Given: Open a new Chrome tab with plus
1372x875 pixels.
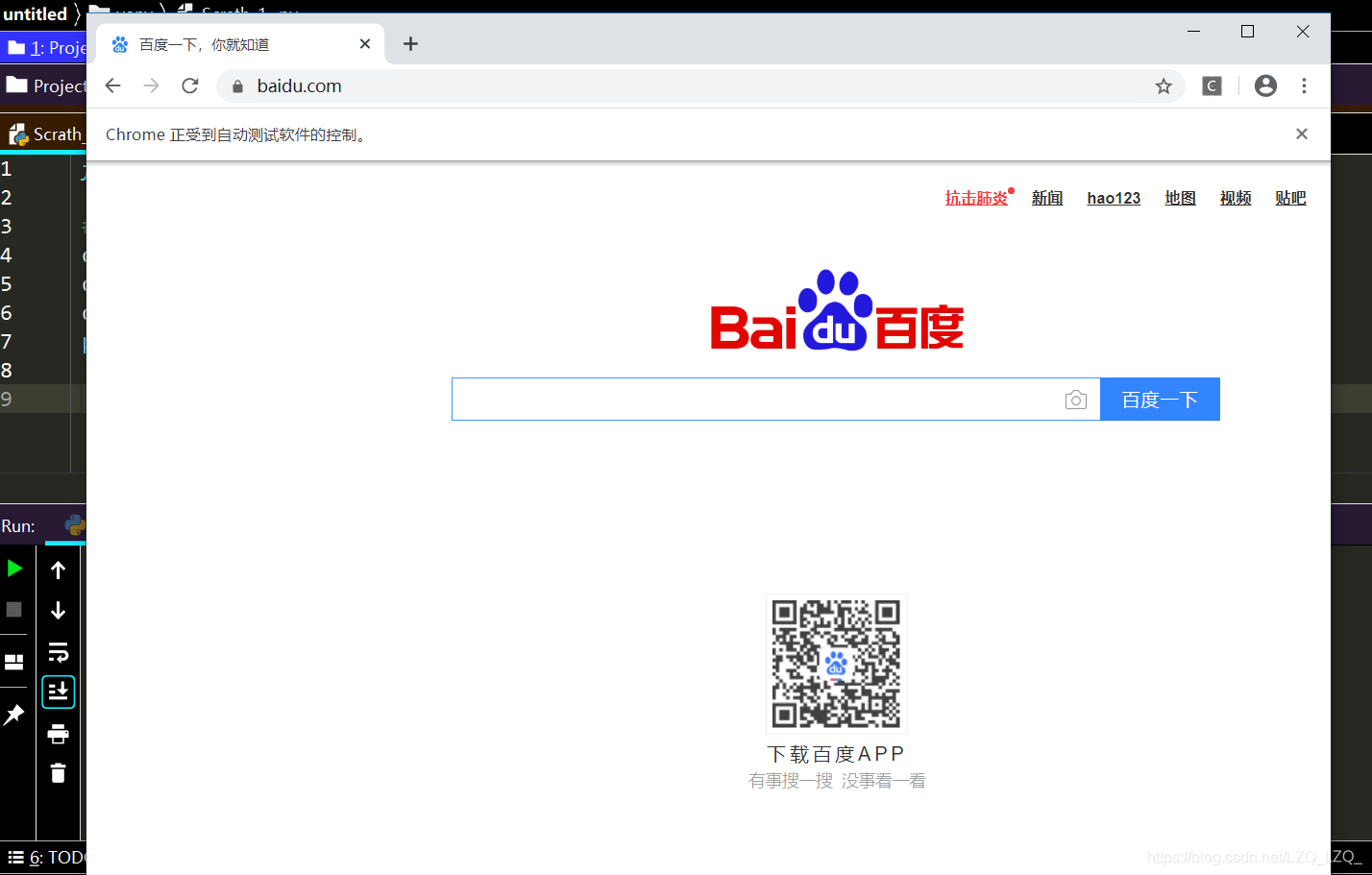Looking at the screenshot, I should 410,44.
